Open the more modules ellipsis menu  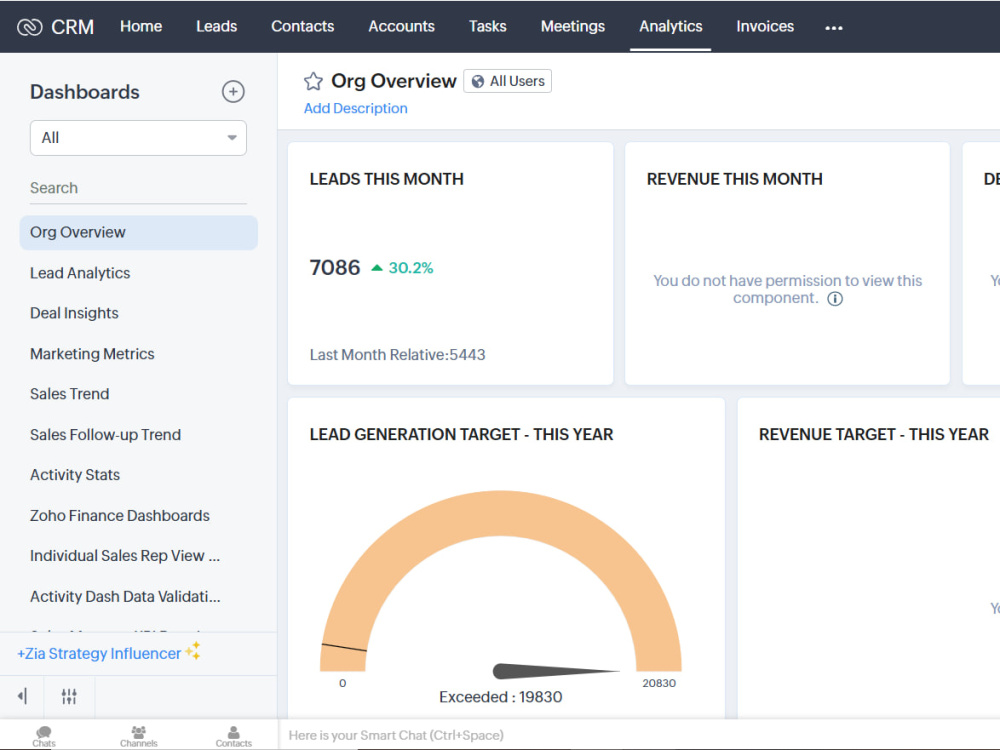(x=834, y=27)
